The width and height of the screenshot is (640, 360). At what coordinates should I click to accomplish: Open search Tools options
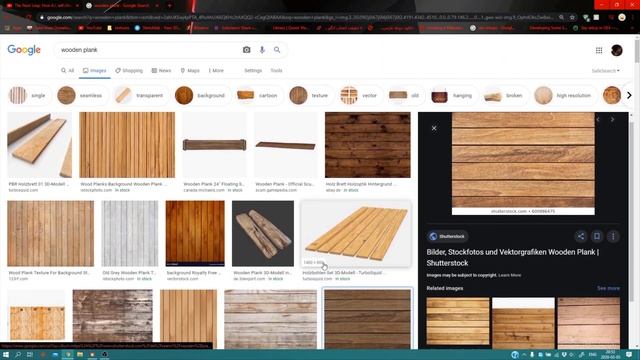276,71
